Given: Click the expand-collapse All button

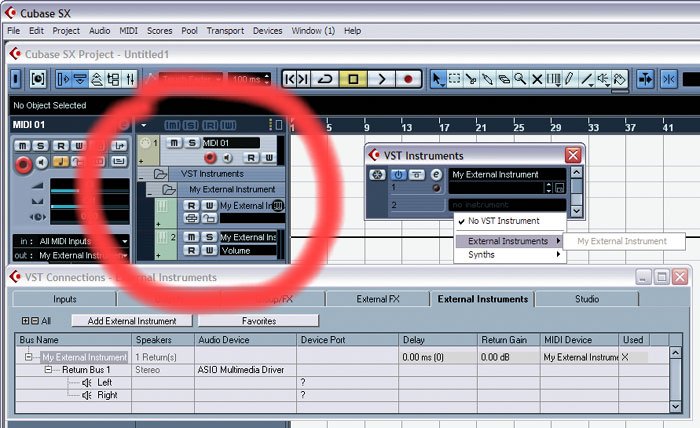Looking at the screenshot, I should click(36, 321).
